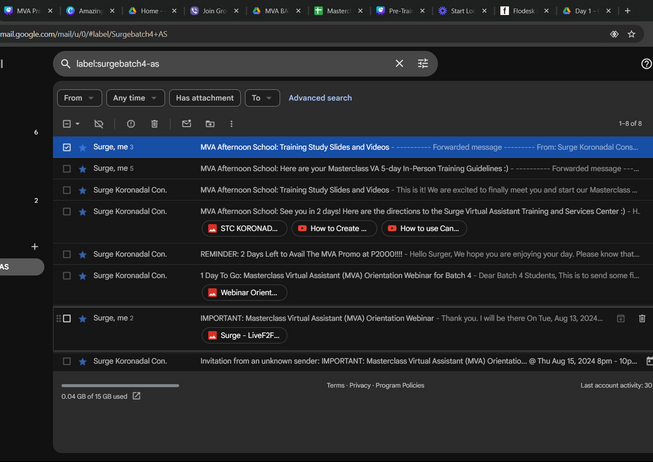
Task: Open Invitation from an unknown sender email
Action: coord(353,361)
